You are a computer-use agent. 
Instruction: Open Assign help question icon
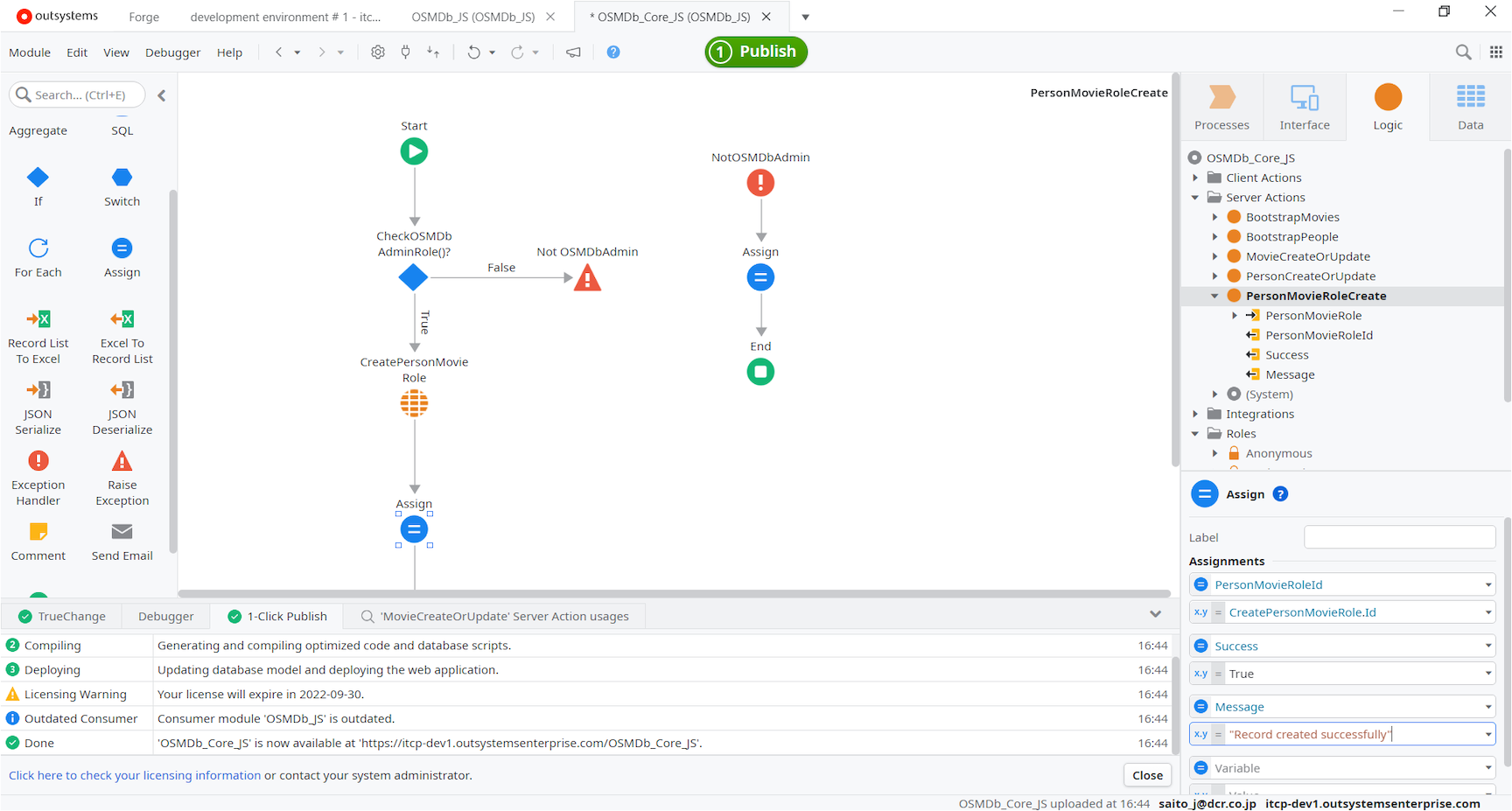1280,494
